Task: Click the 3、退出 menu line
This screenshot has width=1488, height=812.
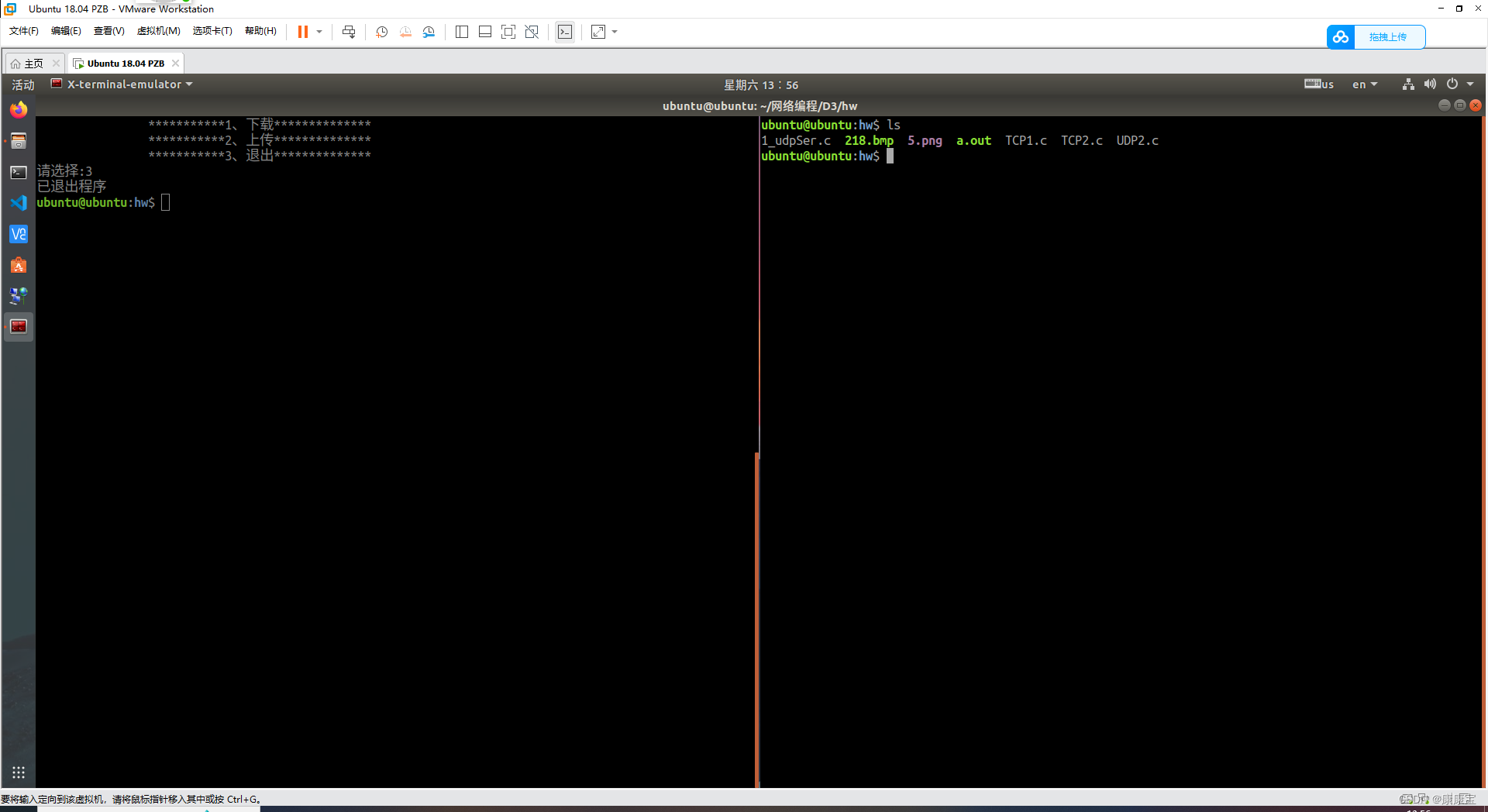Action: click(260, 156)
